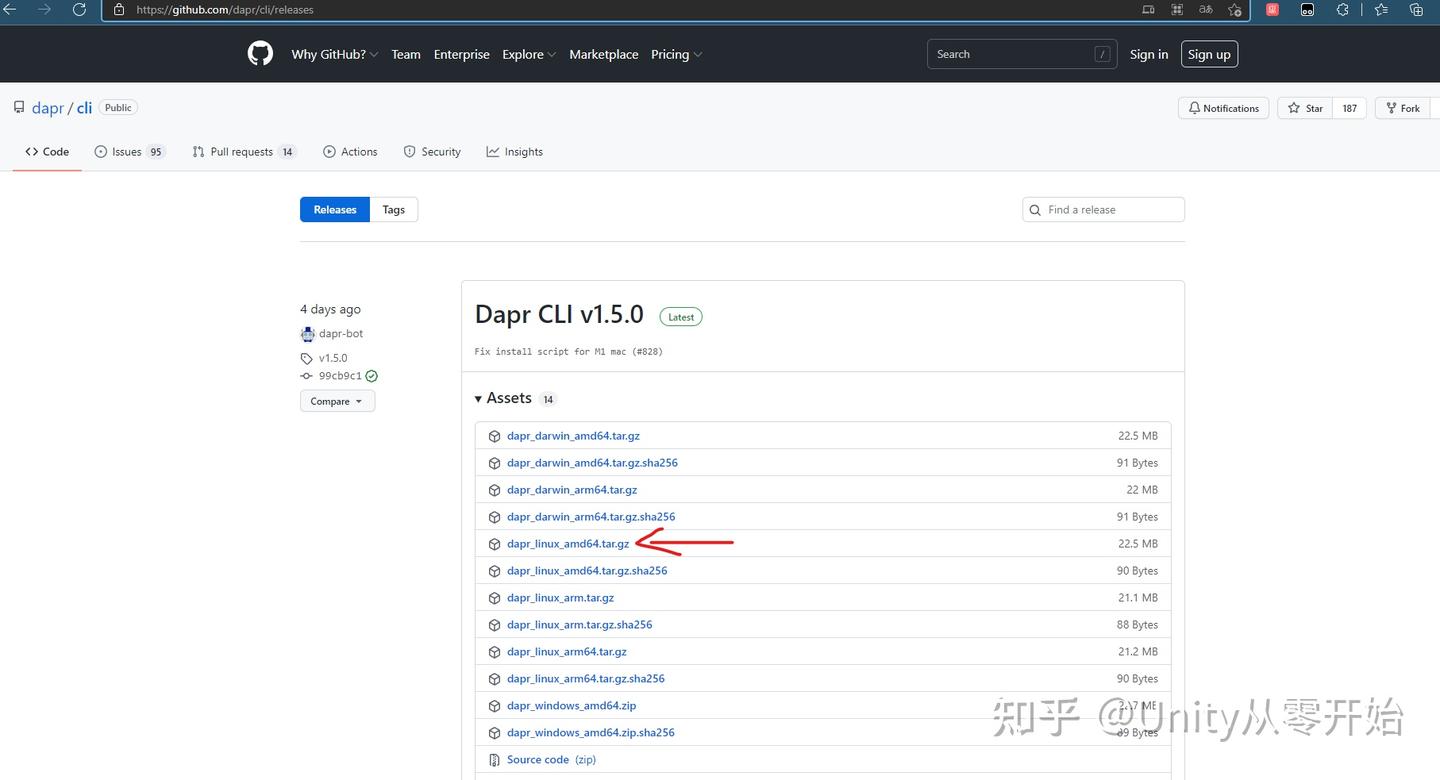Click the package icon beside dapr_darwin_arm64.tar.gz

494,490
